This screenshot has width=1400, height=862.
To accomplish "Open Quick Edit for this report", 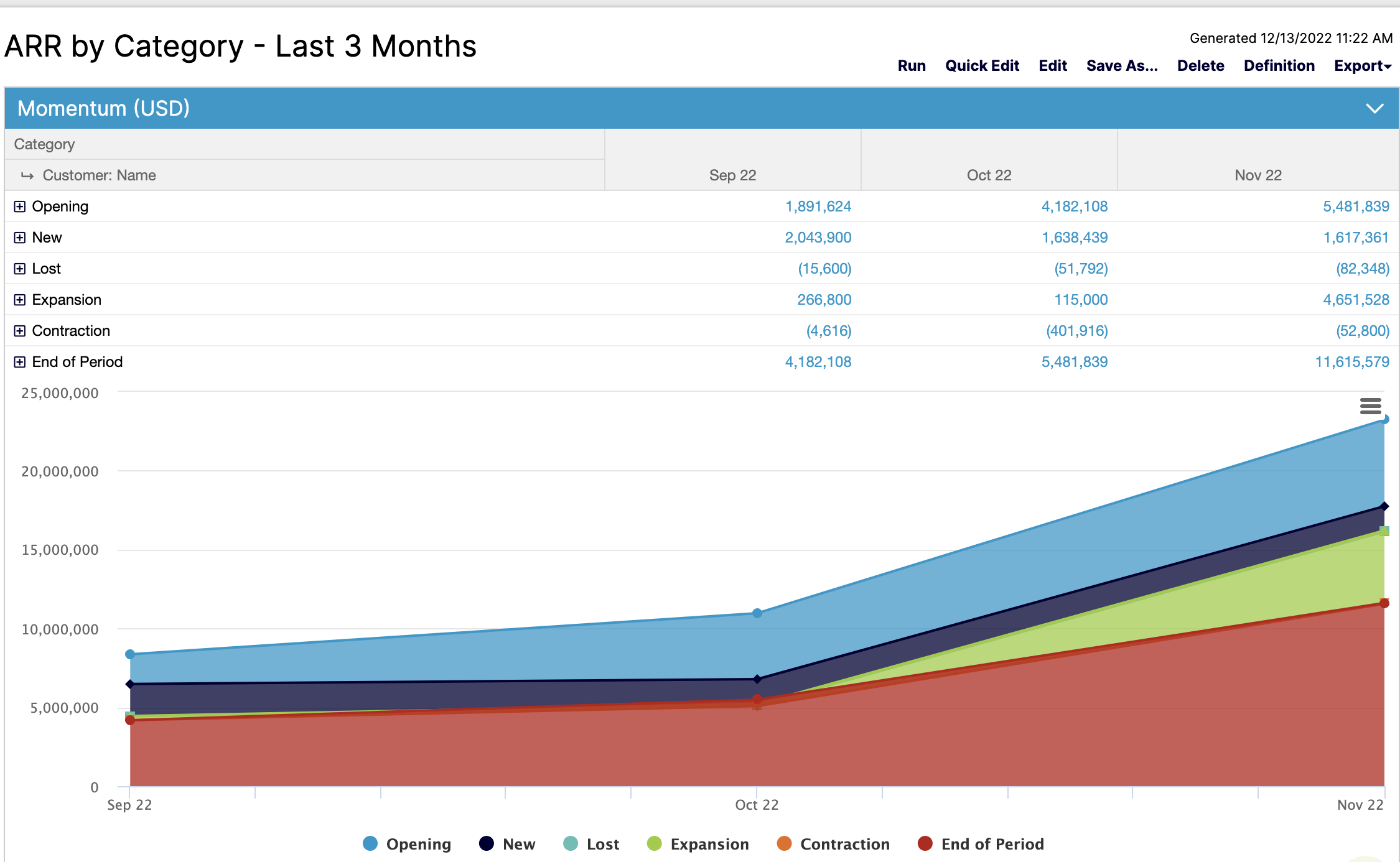I will [982, 66].
